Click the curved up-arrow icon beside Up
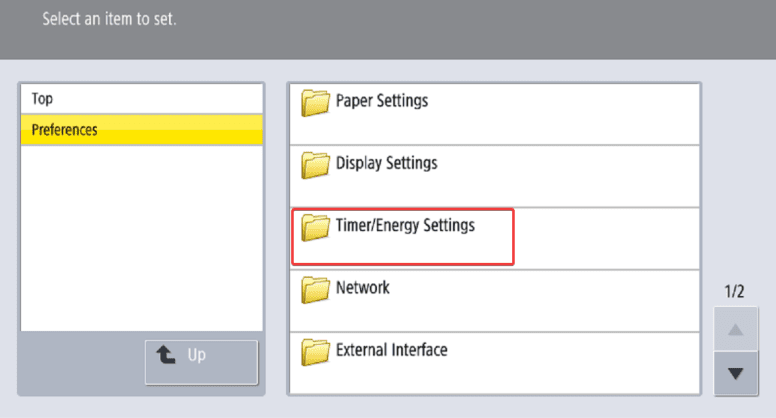Image resolution: width=776 pixels, height=418 pixels. pos(166,355)
